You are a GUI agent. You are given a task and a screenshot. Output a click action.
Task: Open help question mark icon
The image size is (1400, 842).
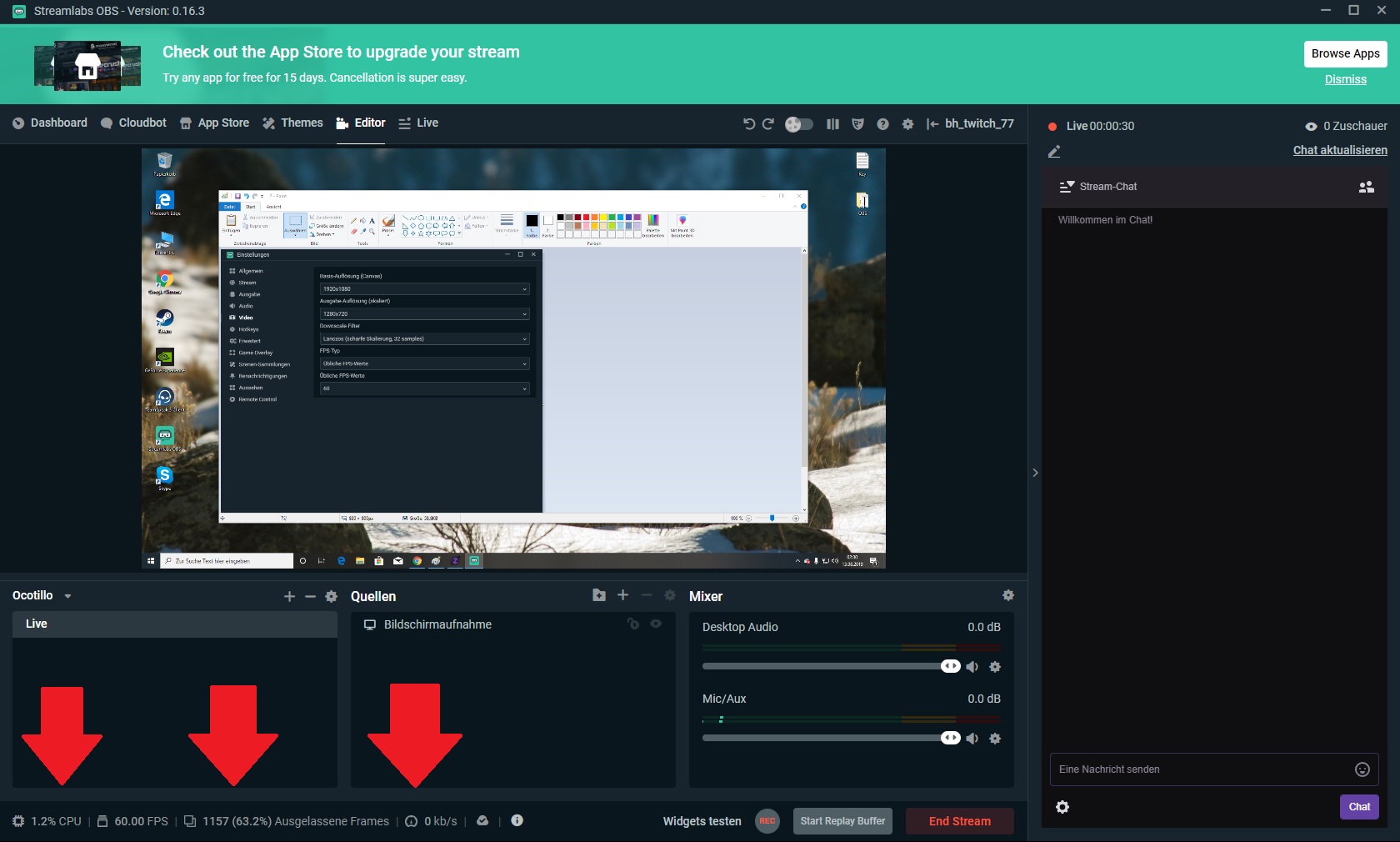(x=882, y=124)
